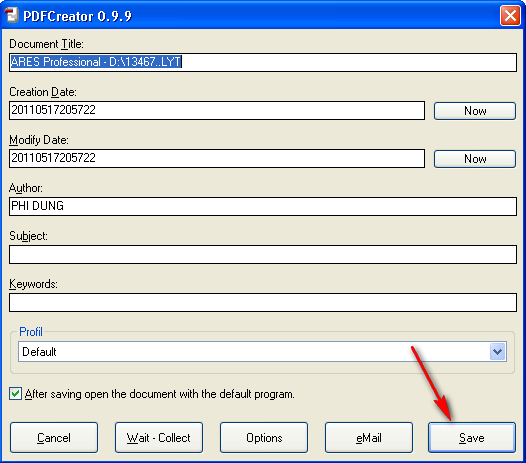Close the PDFCreator dialog window
The width and height of the screenshot is (526, 463).
tap(510, 15)
